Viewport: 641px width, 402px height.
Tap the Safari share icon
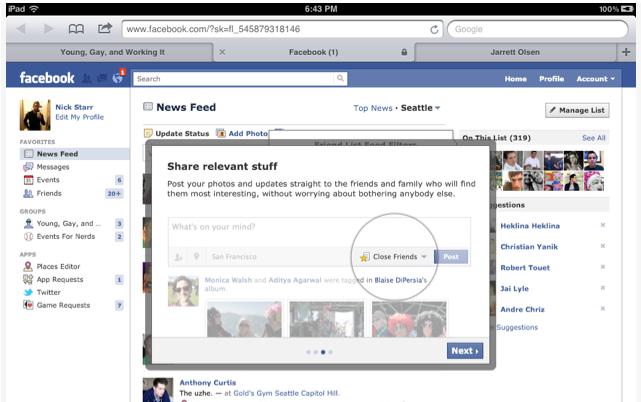click(105, 28)
